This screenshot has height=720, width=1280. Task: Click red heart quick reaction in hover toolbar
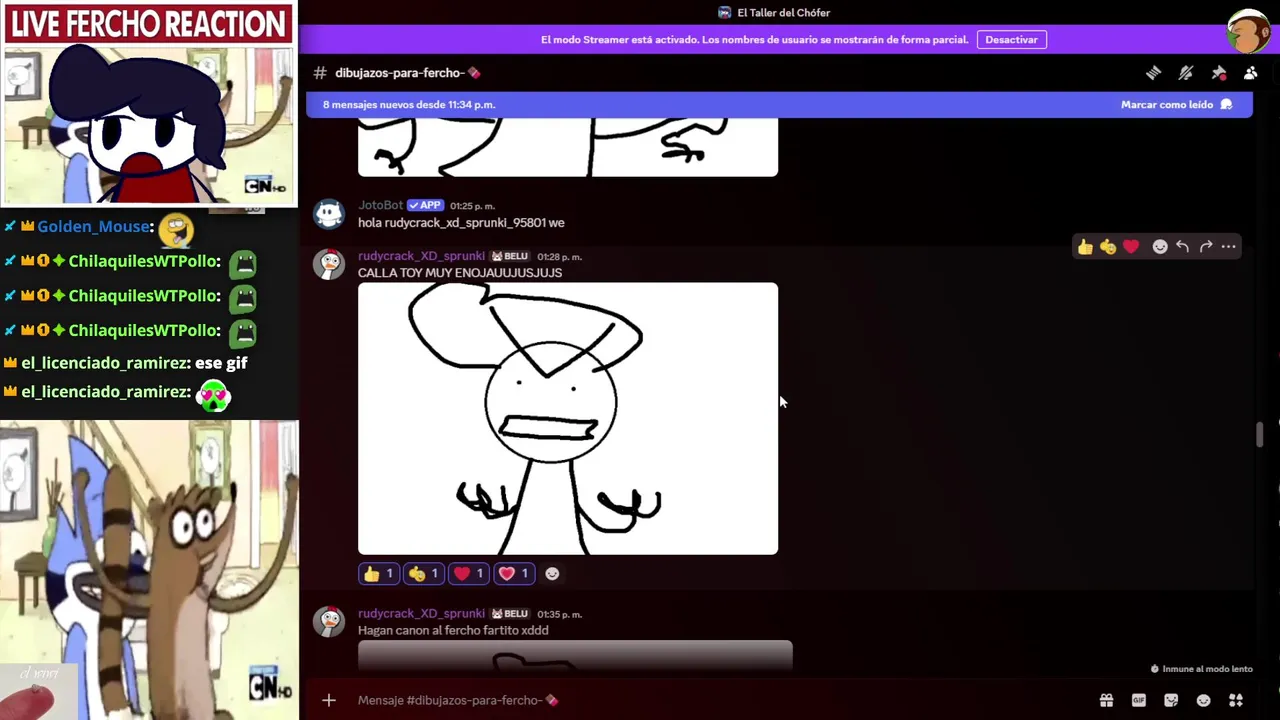click(x=1131, y=247)
